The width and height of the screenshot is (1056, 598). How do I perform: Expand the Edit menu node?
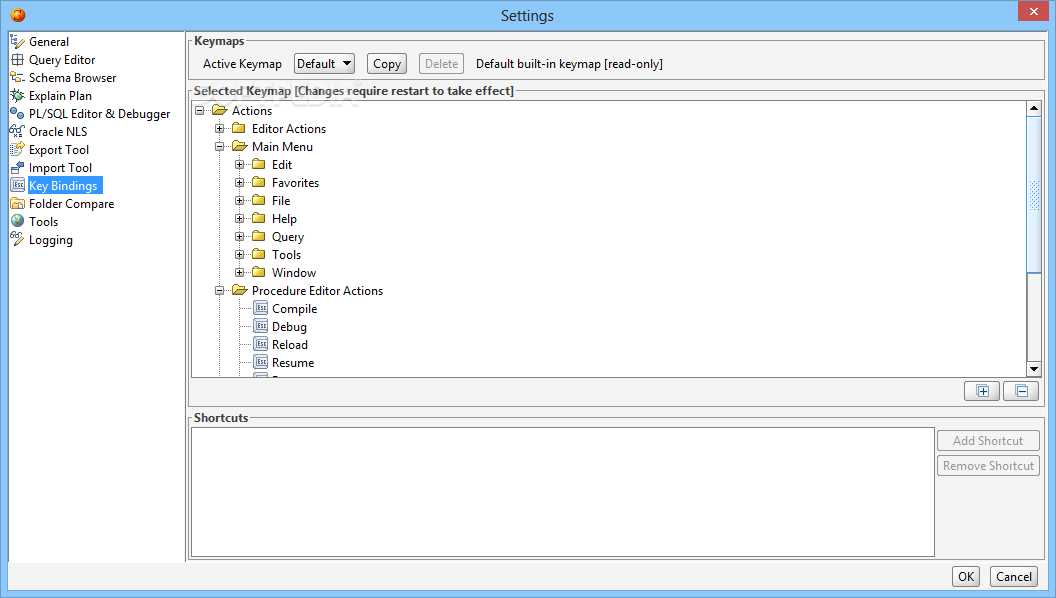click(x=239, y=164)
